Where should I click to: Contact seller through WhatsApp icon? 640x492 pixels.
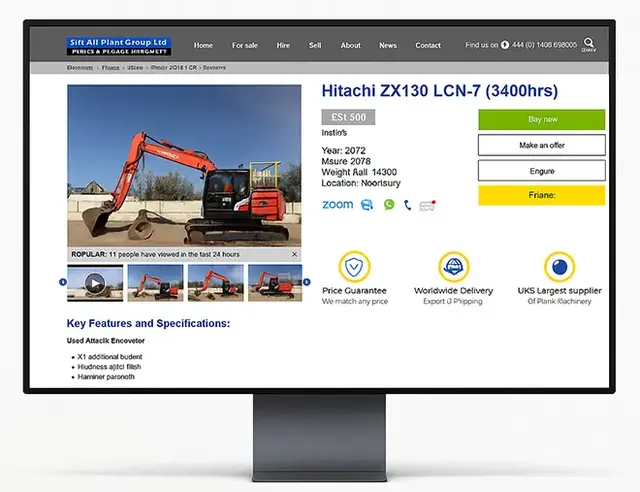[389, 204]
